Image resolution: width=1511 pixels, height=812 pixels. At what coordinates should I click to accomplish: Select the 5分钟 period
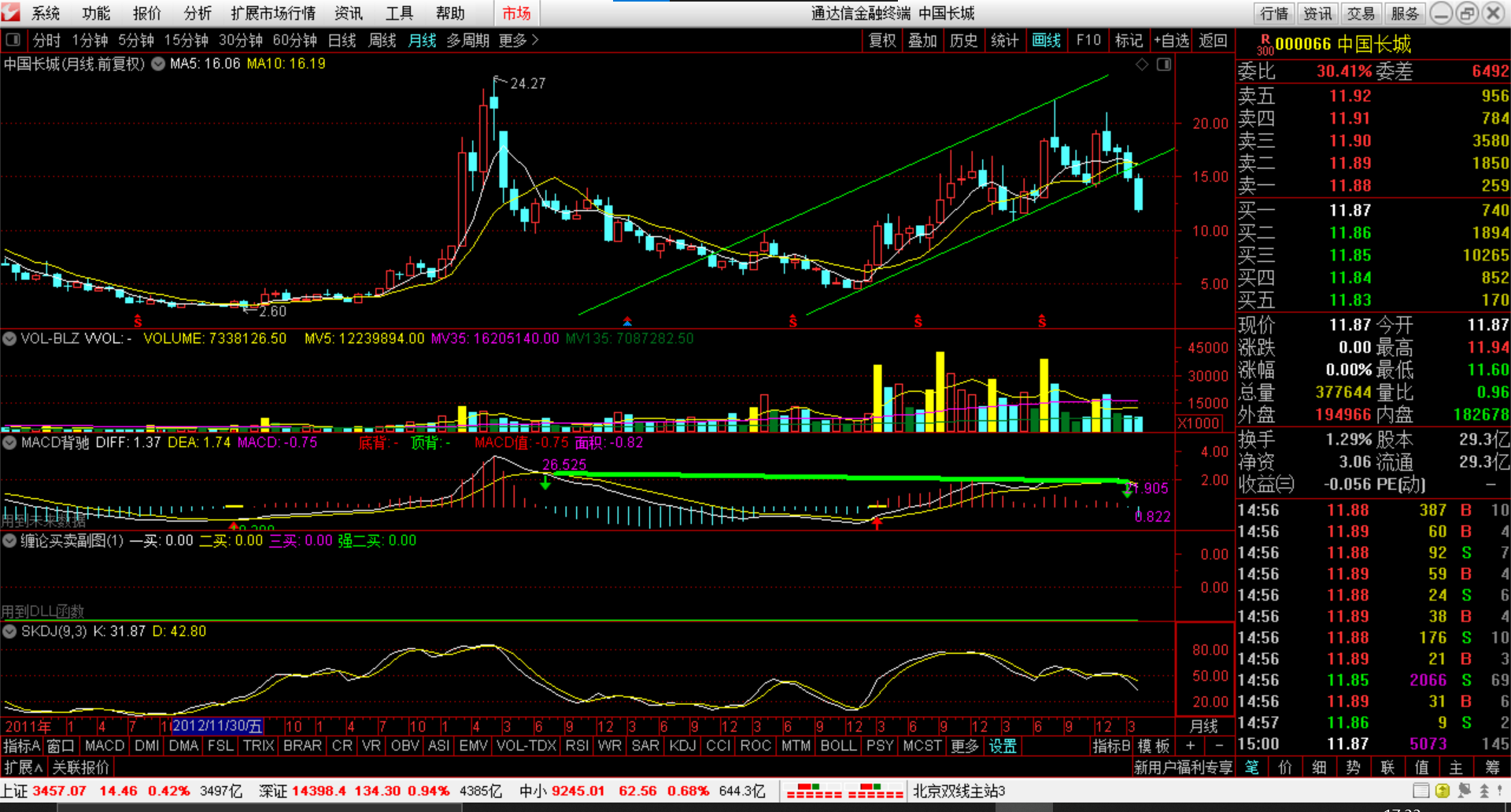point(136,40)
